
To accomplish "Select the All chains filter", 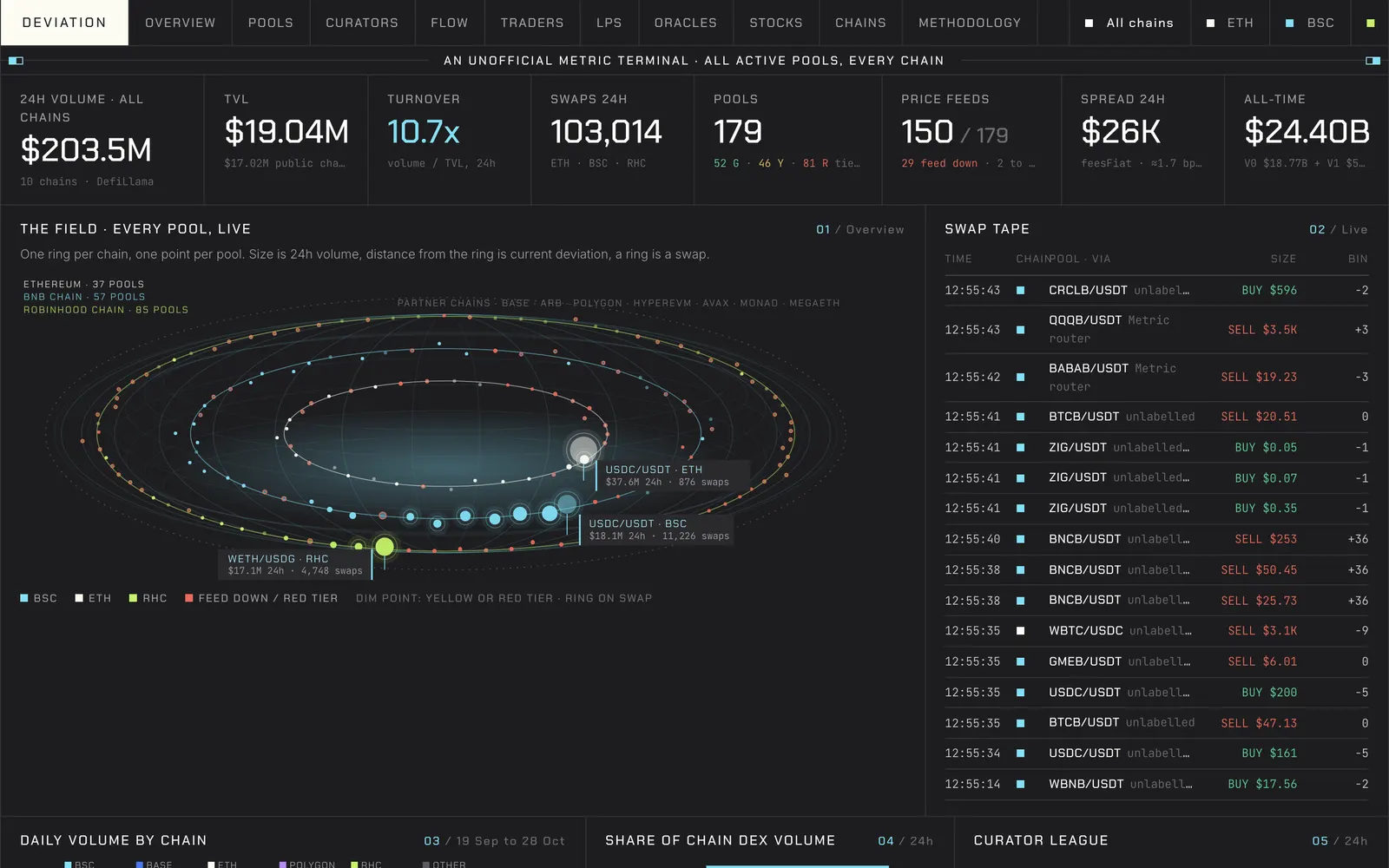I will (1129, 23).
